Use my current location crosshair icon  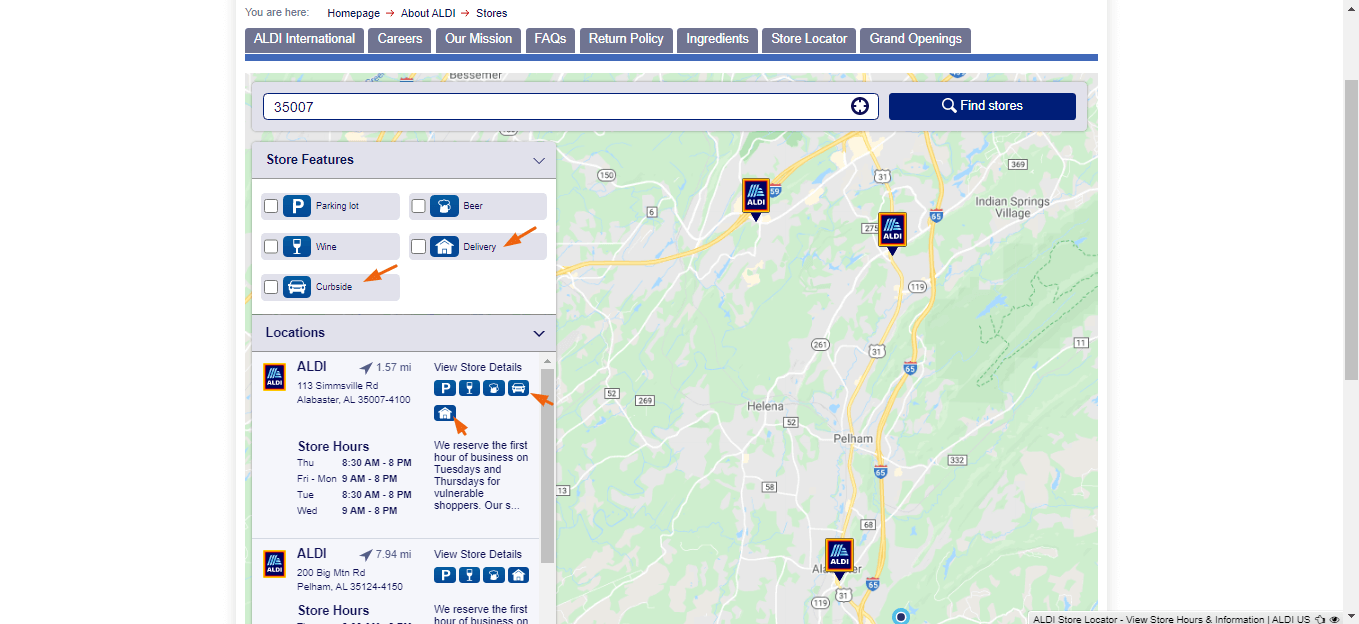tap(860, 106)
